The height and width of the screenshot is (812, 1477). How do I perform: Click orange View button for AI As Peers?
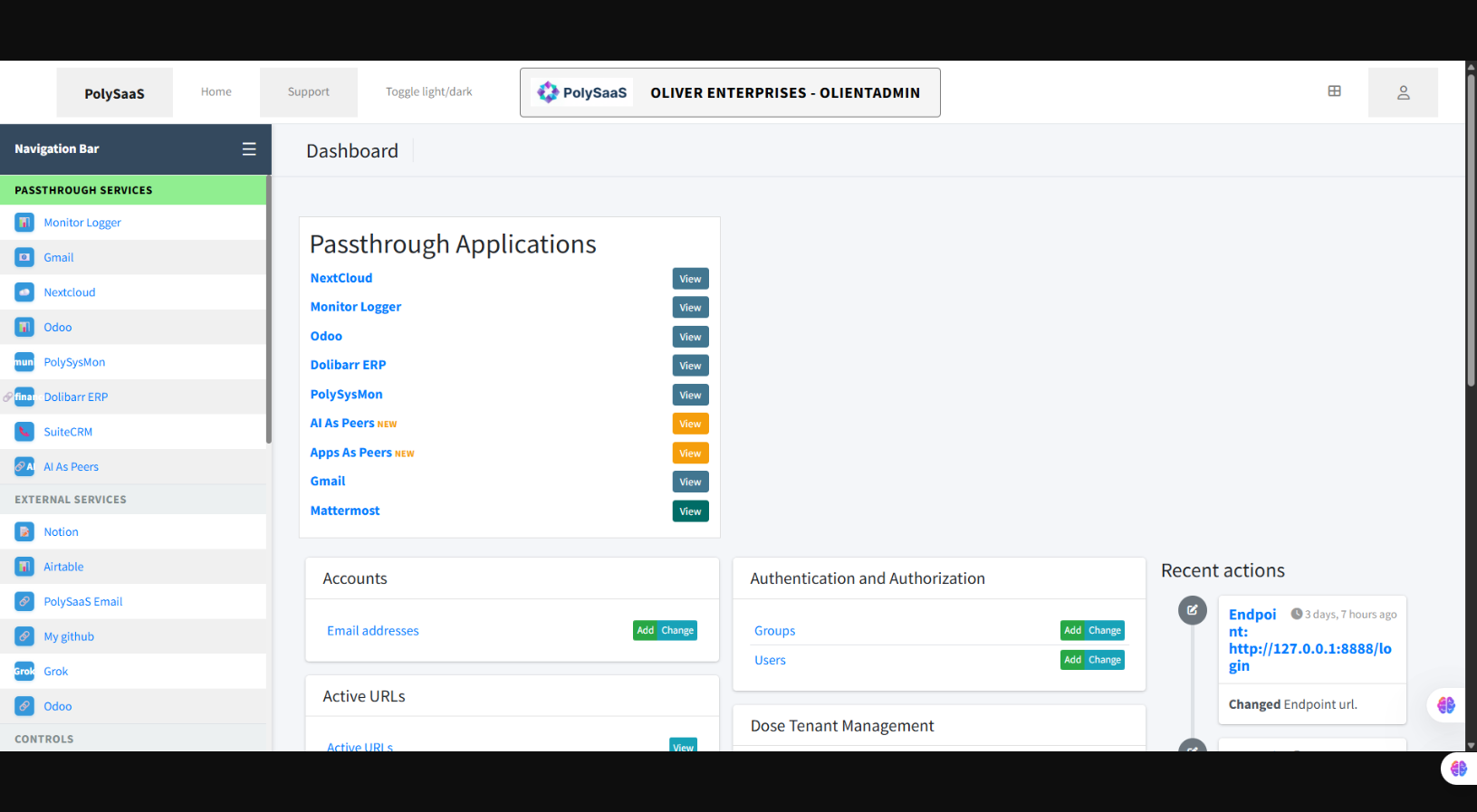click(x=690, y=424)
